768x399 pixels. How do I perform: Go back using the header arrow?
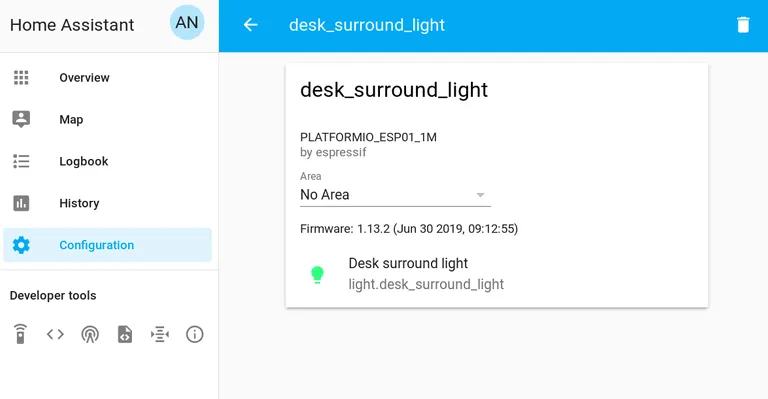click(250, 24)
